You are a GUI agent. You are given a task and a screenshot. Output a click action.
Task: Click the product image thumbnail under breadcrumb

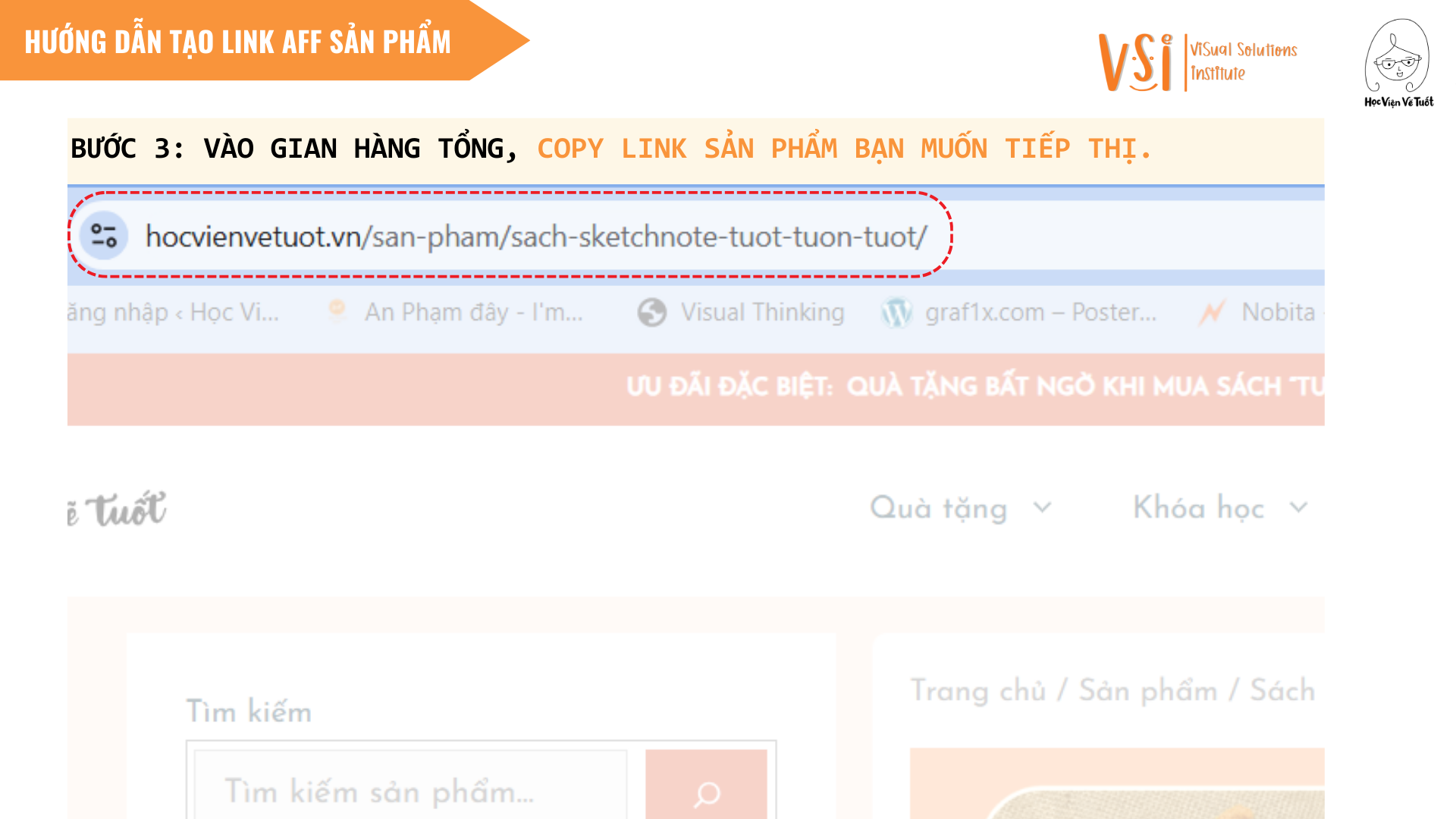point(1117,783)
